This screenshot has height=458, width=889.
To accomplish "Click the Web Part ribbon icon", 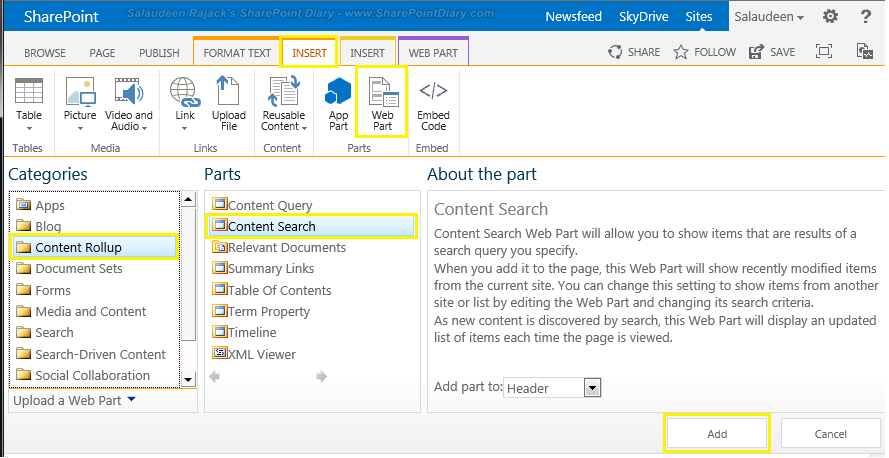I will [383, 92].
